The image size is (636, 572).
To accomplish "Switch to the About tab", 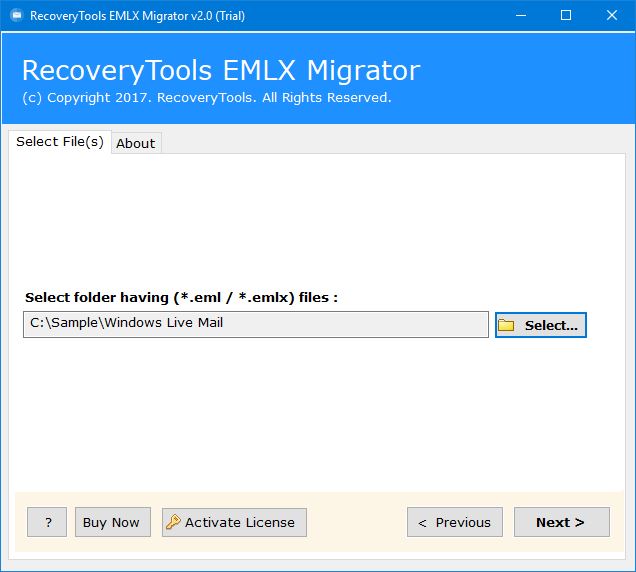I will (x=136, y=143).
